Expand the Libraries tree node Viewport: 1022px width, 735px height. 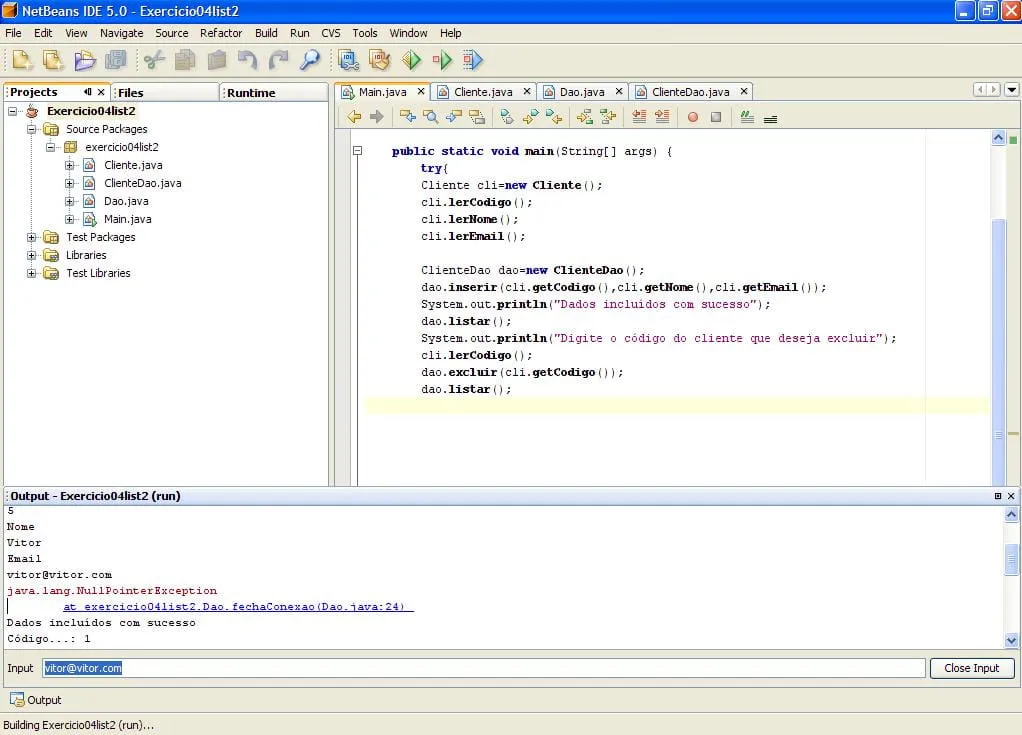point(32,255)
